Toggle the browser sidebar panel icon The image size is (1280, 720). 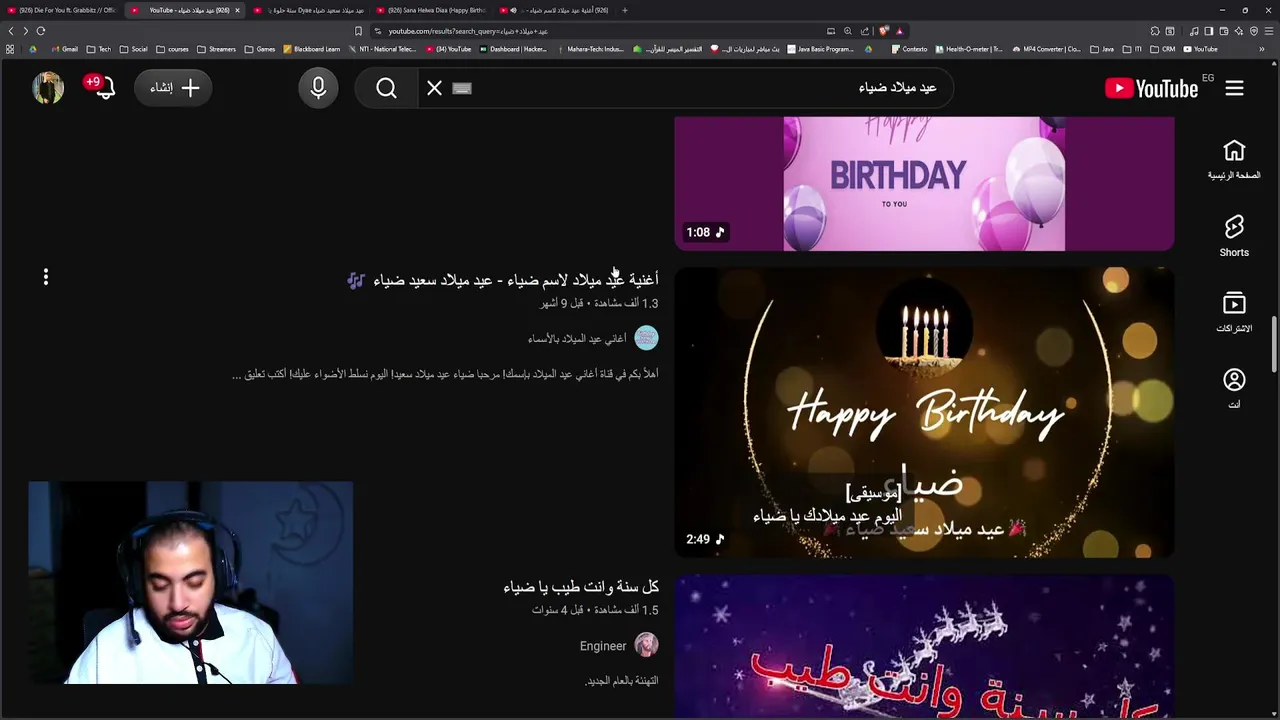click(1208, 31)
